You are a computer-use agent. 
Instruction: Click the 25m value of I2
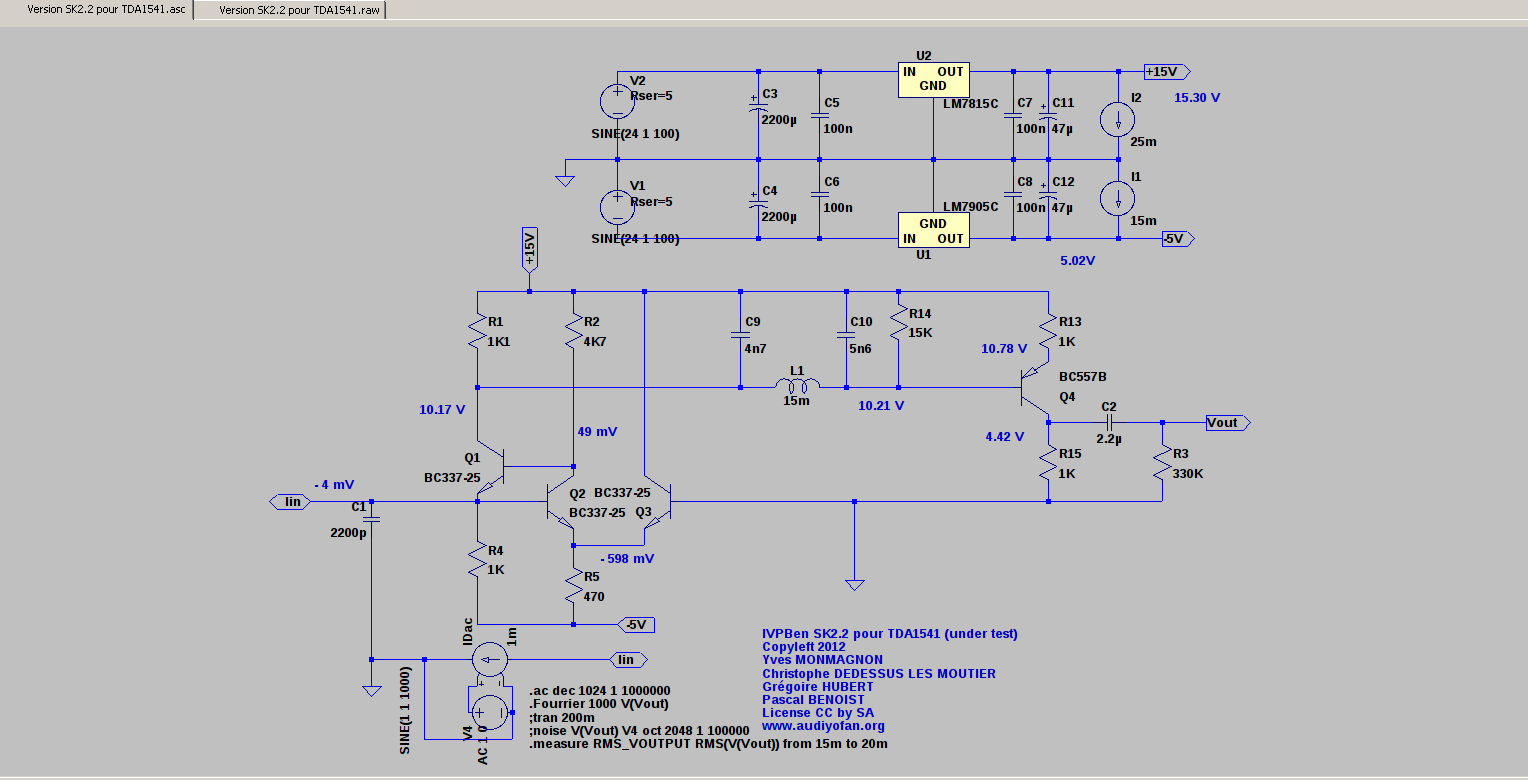tap(1143, 142)
